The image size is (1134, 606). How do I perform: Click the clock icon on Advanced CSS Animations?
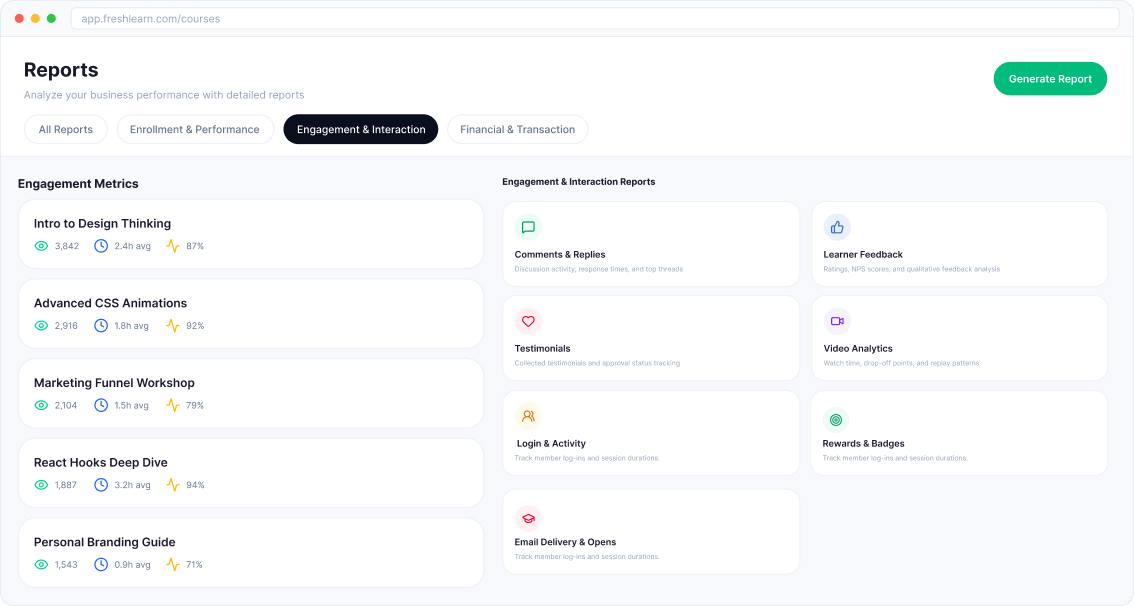tap(100, 325)
